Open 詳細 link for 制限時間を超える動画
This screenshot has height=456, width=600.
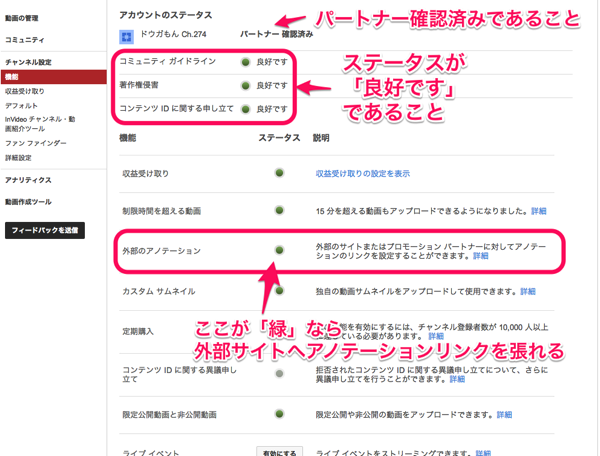[x=538, y=211]
